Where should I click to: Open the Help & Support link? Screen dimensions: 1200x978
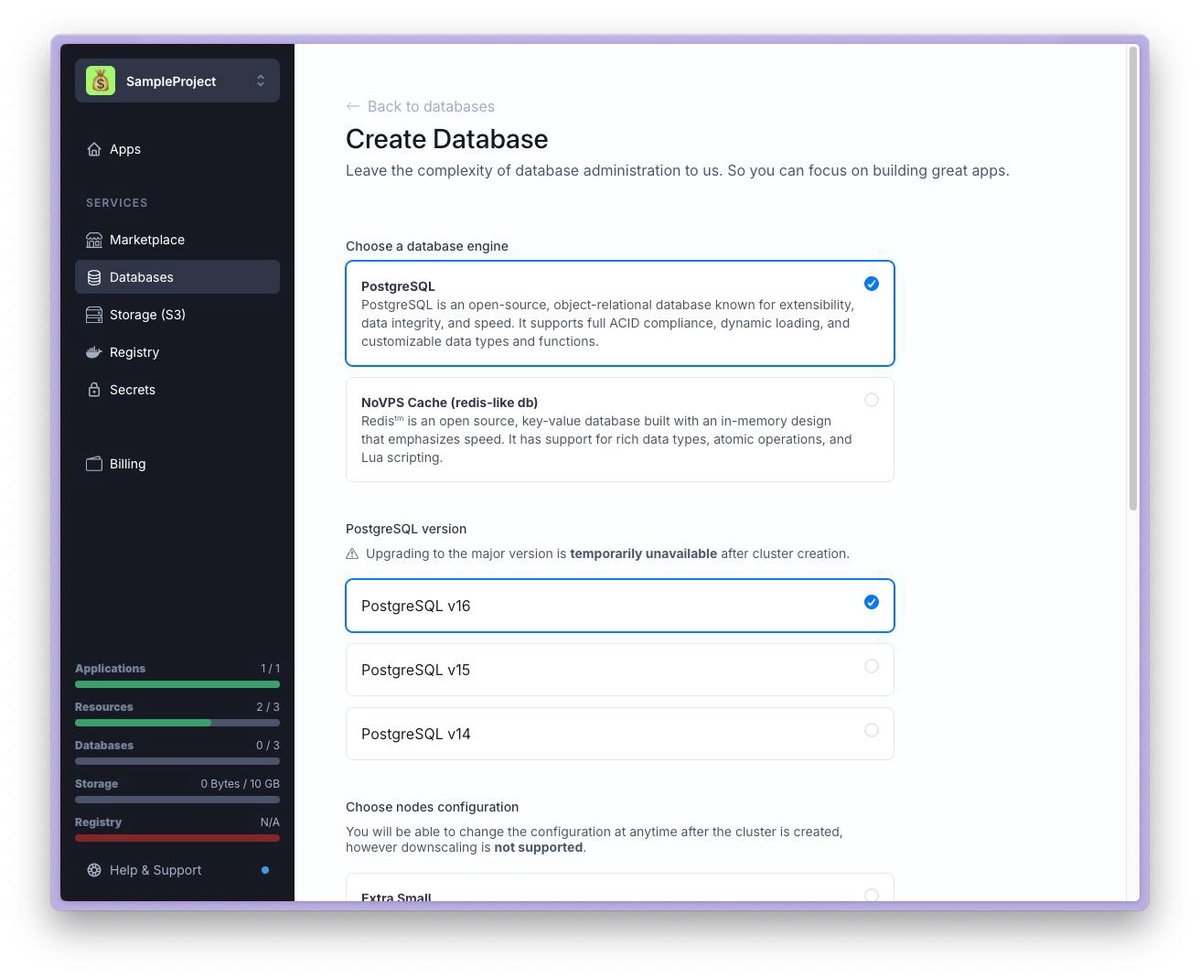[155, 870]
